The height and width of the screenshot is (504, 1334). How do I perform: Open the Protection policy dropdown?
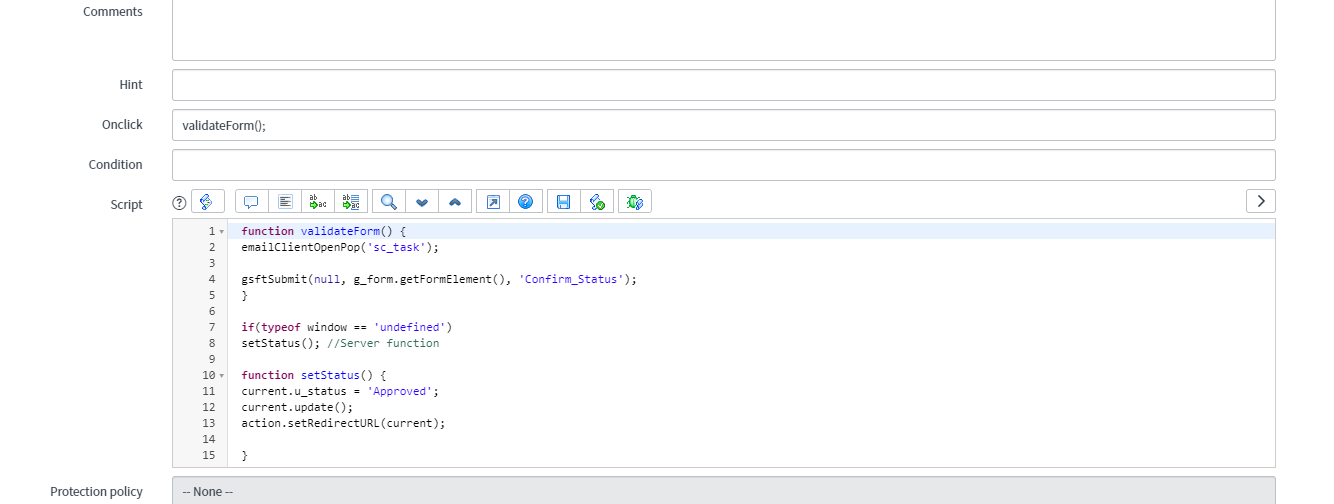pos(723,491)
